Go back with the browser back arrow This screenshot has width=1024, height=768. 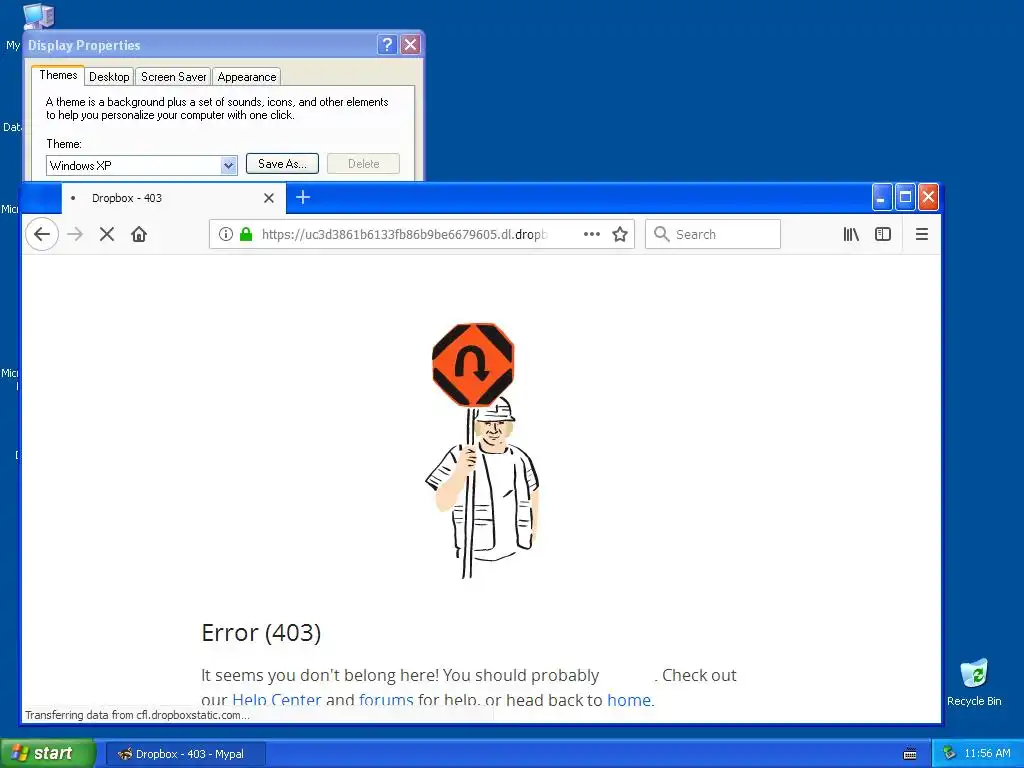42,234
